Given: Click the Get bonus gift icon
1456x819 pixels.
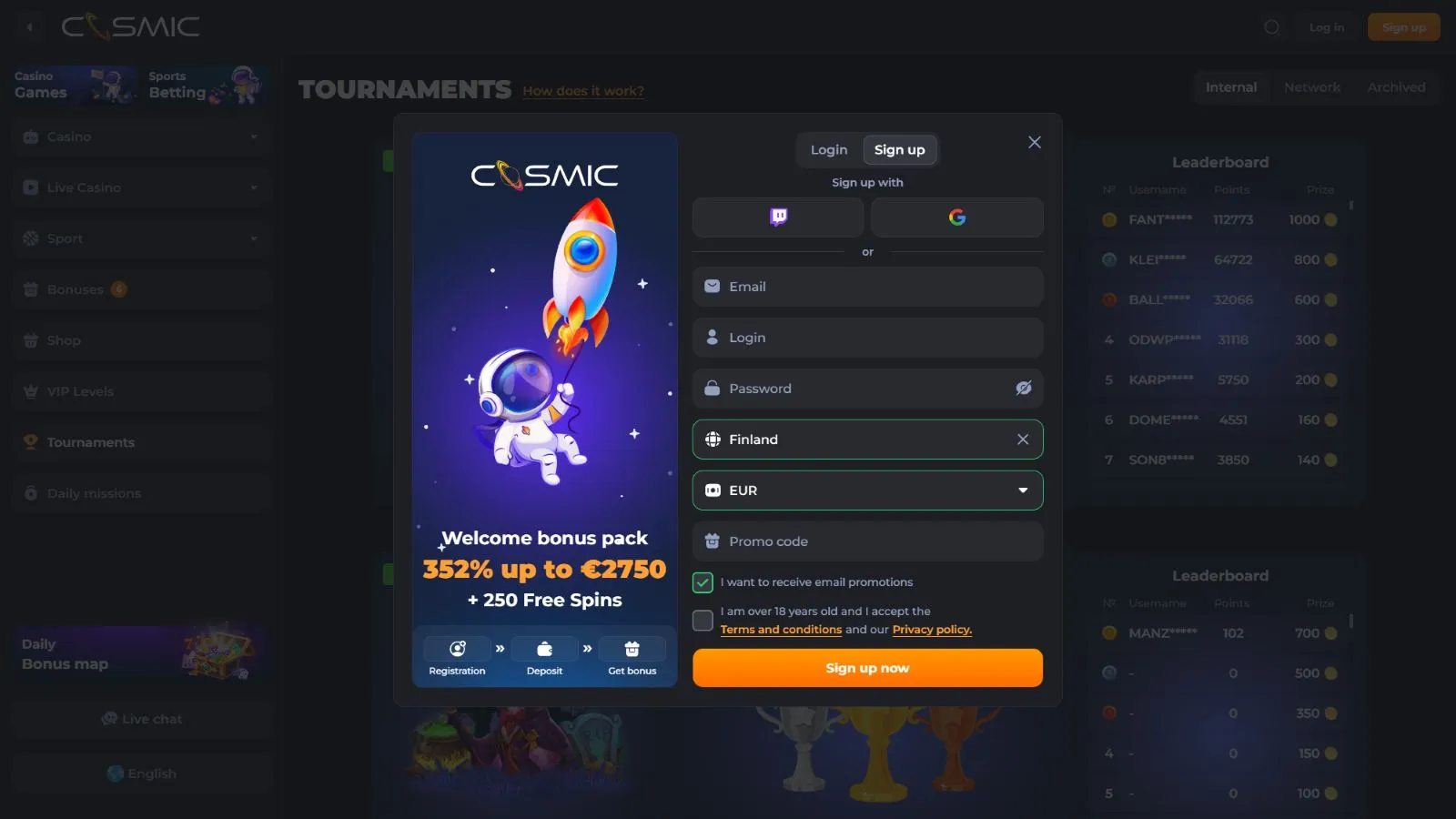Looking at the screenshot, I should [632, 649].
